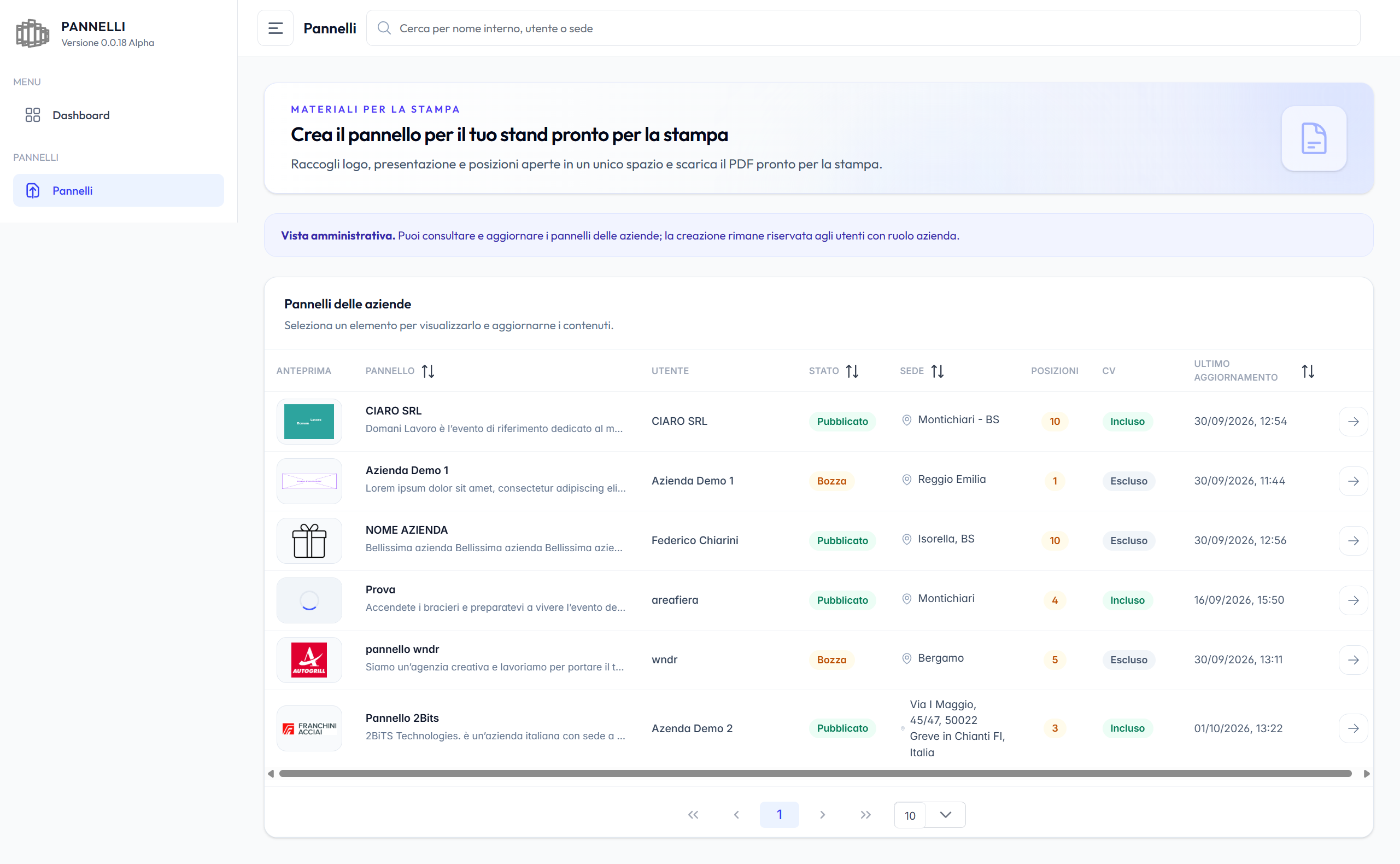Sort by Ultimo Aggiornamento column

click(1308, 371)
